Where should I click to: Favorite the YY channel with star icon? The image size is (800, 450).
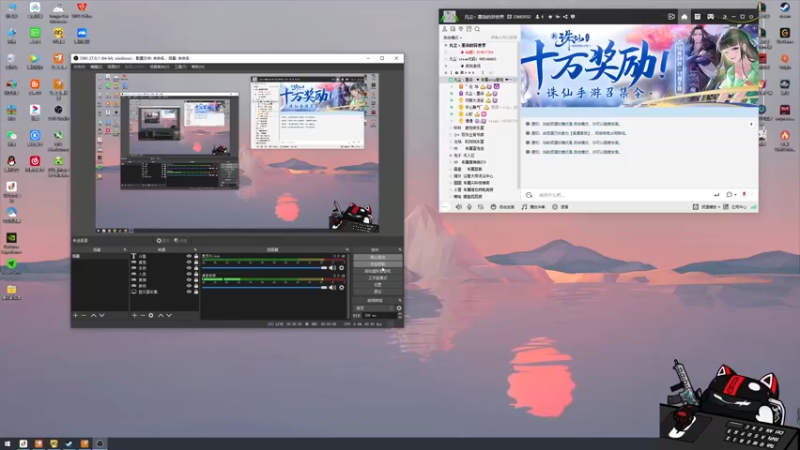(550, 17)
